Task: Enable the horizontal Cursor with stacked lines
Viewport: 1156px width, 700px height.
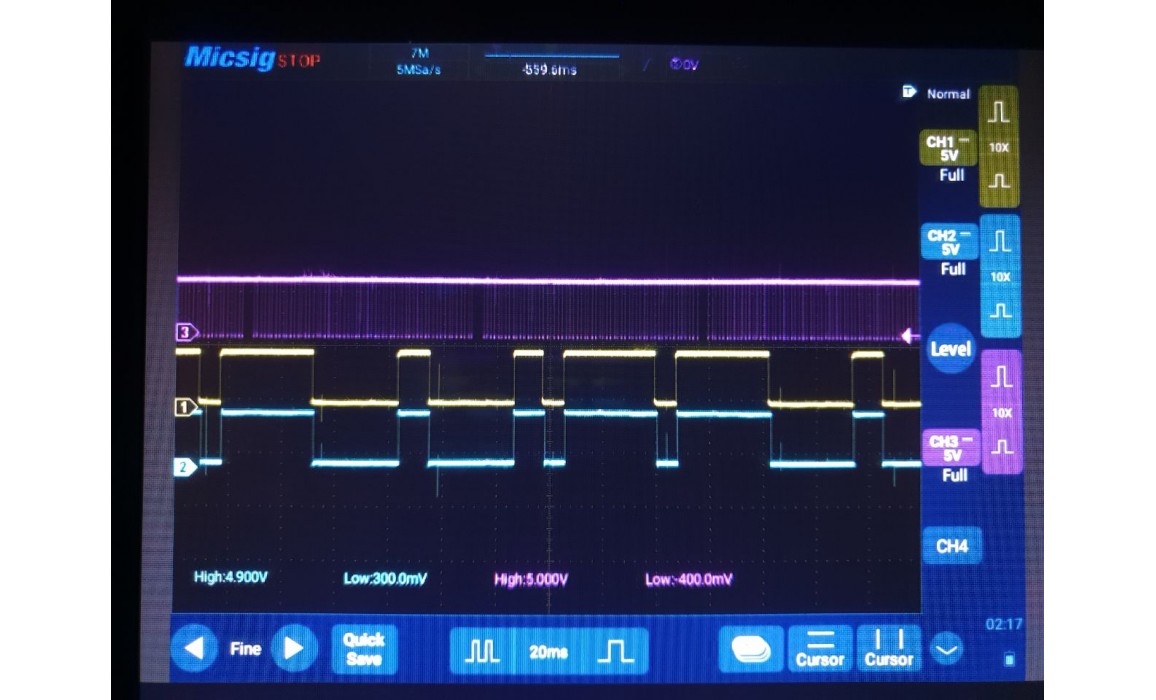Action: coord(819,649)
